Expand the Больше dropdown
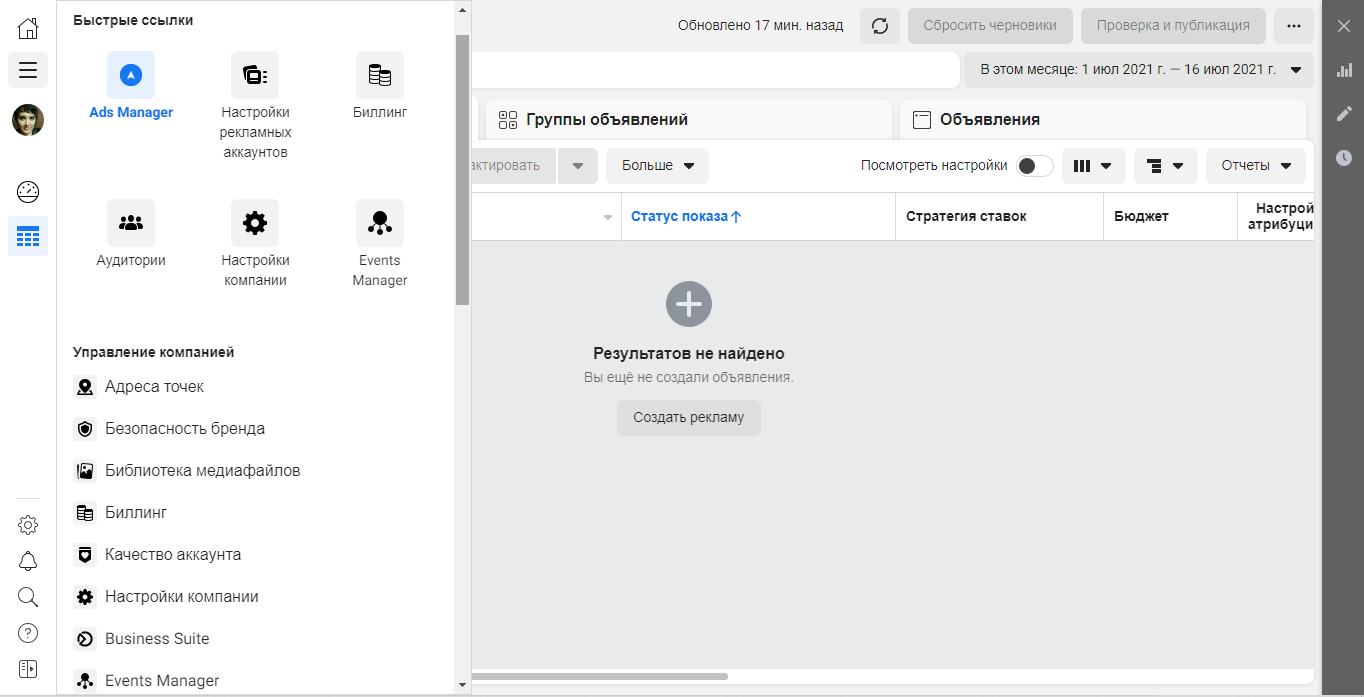The height and width of the screenshot is (697, 1364). click(x=657, y=166)
